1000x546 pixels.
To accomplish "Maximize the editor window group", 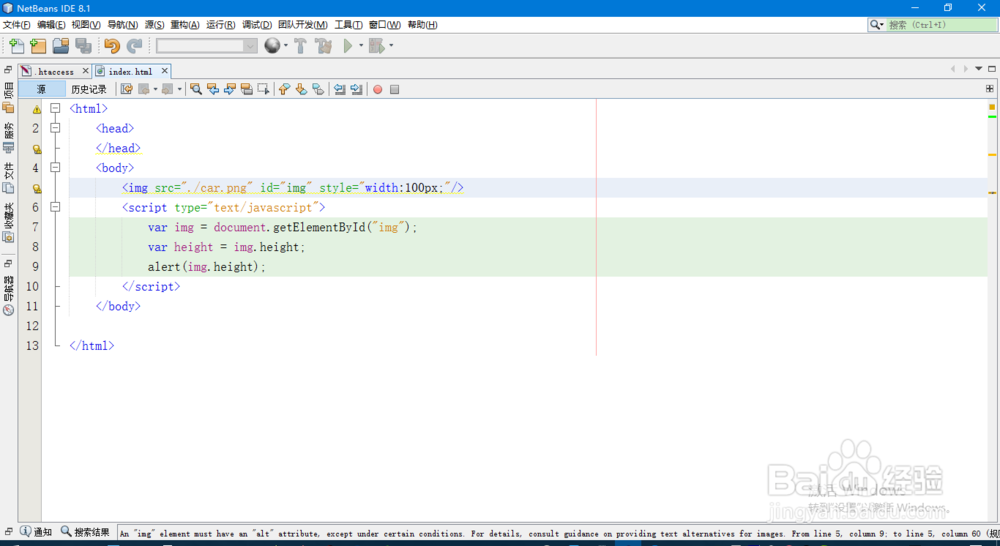I will tap(992, 69).
